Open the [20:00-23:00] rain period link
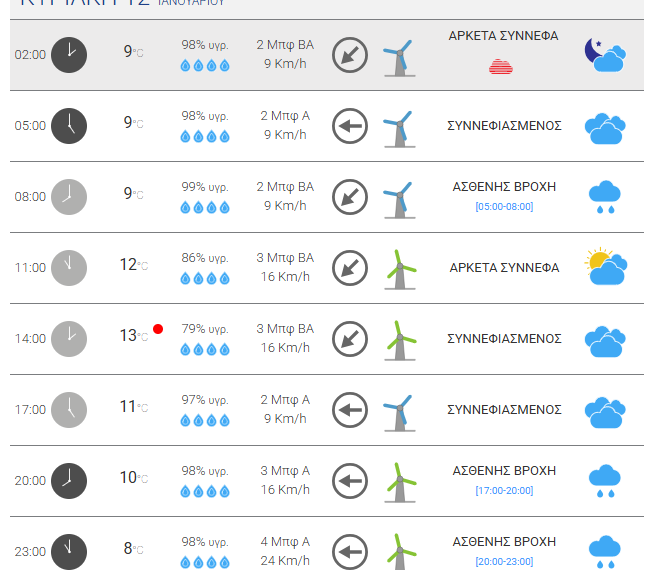This screenshot has height=570, width=653. 504,562
